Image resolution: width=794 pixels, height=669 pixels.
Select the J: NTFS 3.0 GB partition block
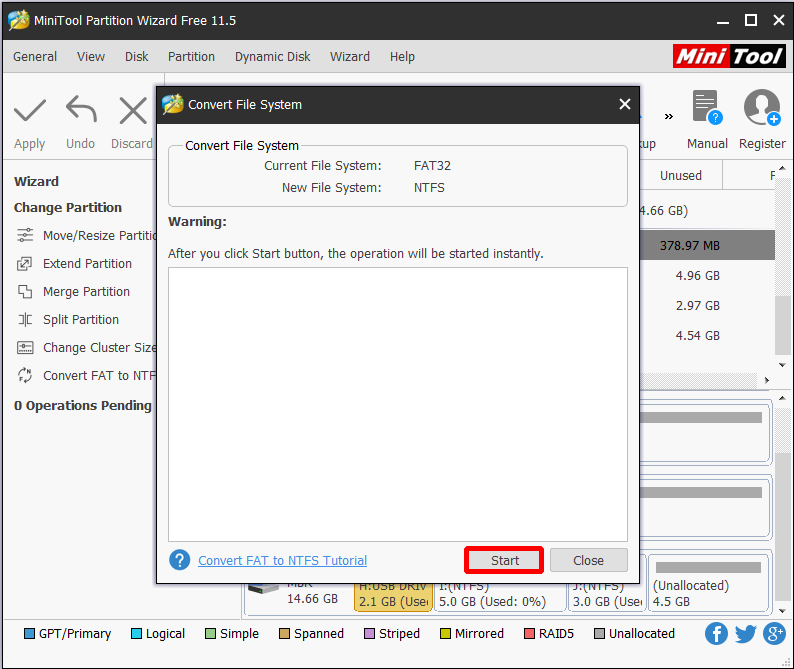pyautogui.click(x=607, y=596)
